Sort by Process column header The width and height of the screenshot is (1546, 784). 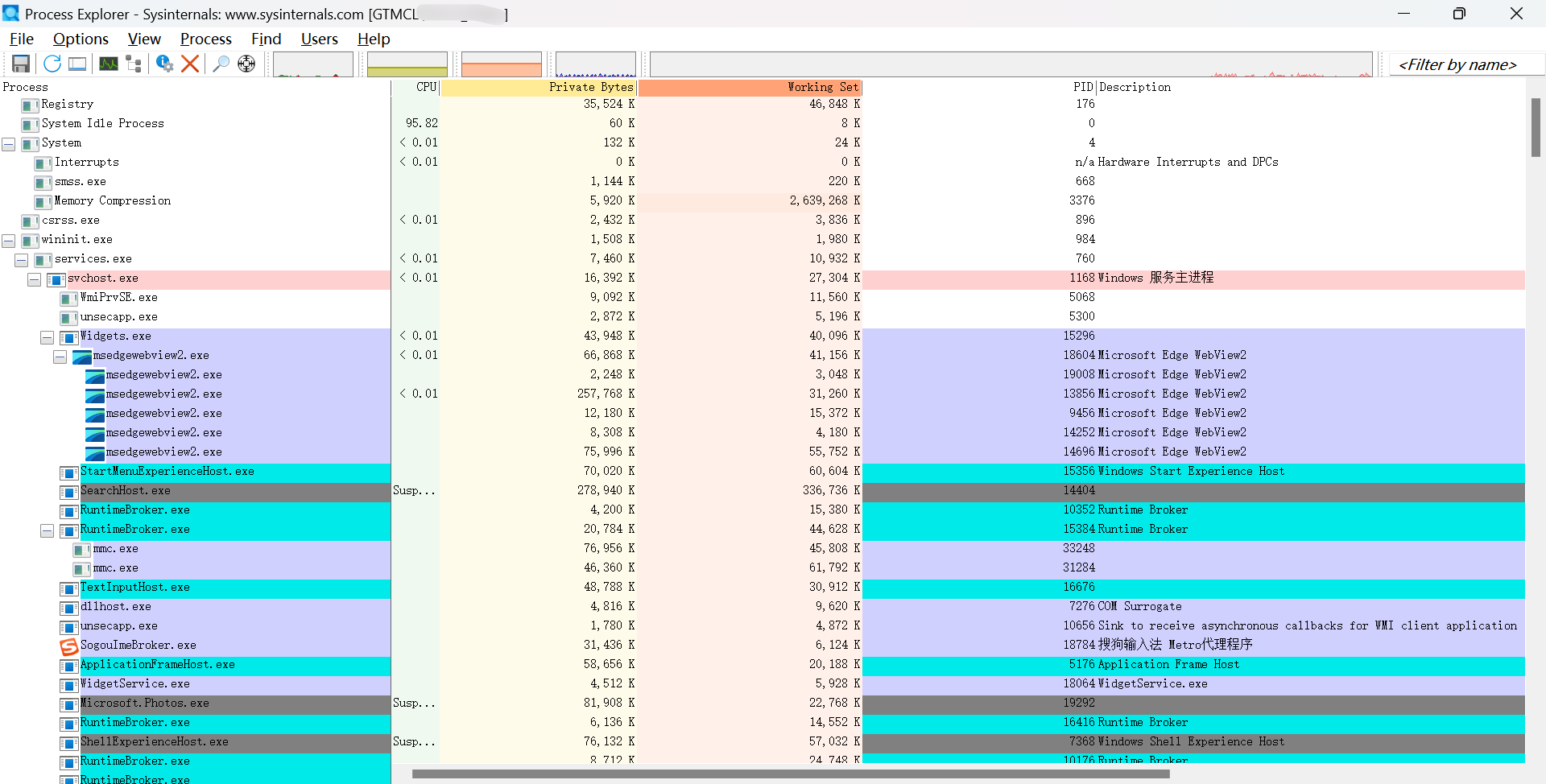tap(196, 87)
